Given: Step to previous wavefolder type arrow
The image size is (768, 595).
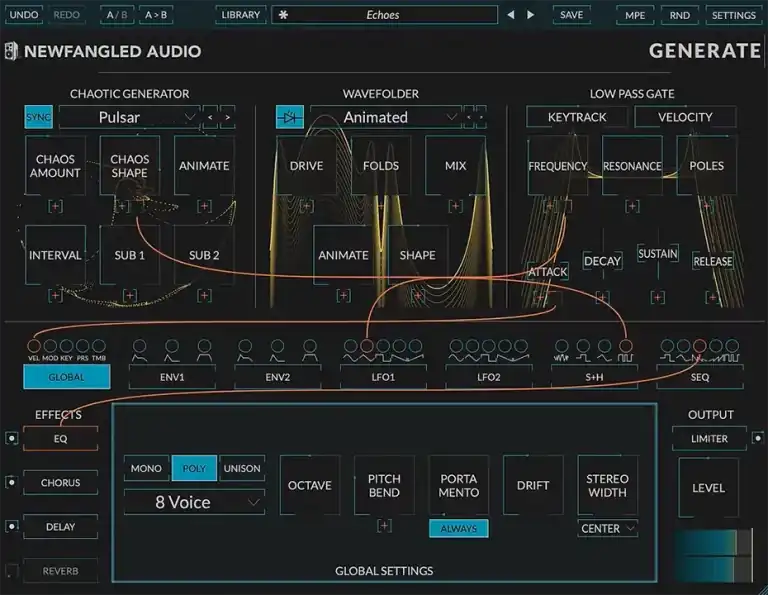Looking at the screenshot, I should coord(469,118).
